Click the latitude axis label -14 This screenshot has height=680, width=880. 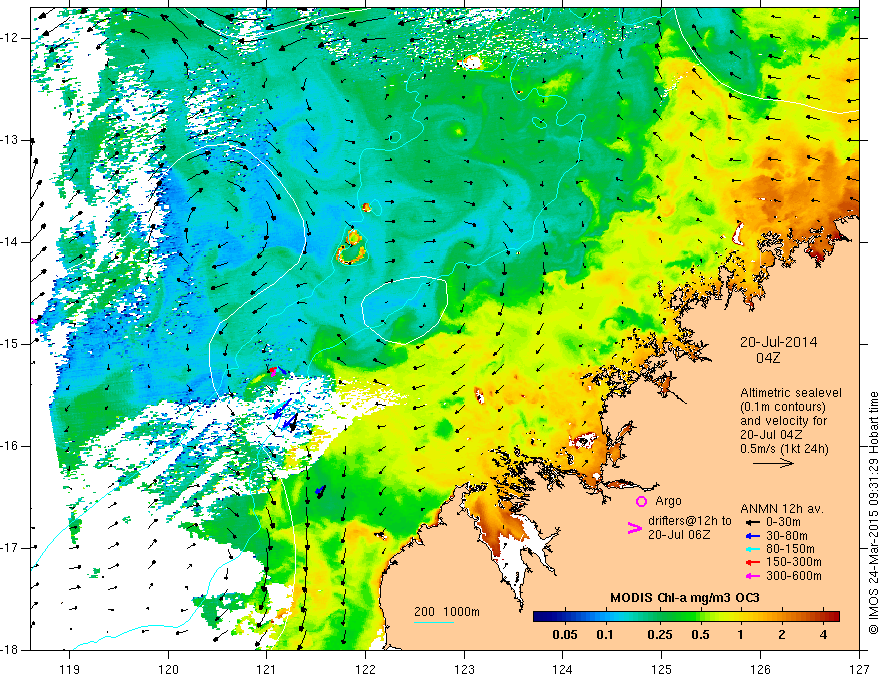(11, 242)
